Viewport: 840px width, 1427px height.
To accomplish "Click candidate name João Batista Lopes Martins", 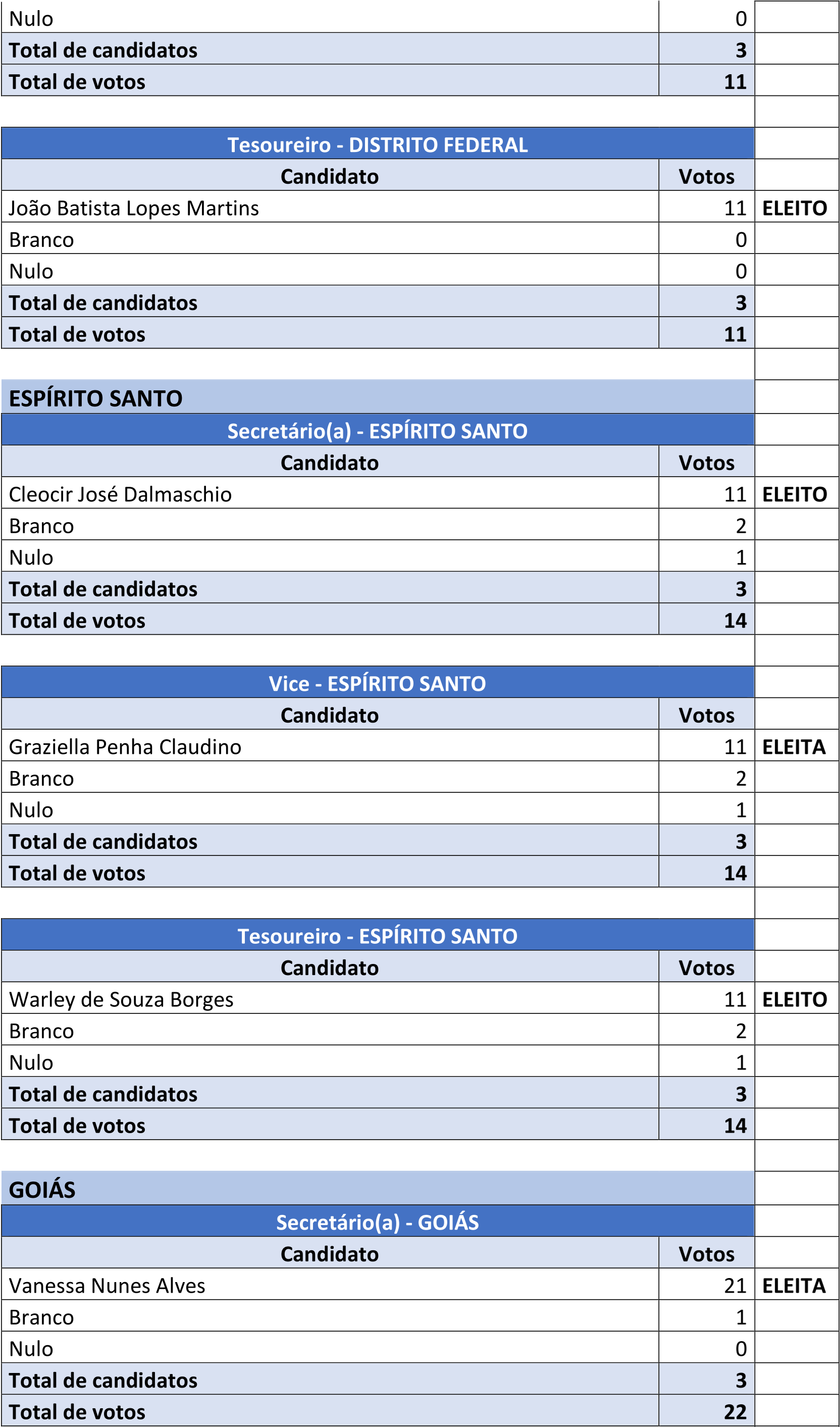I will (x=134, y=209).
